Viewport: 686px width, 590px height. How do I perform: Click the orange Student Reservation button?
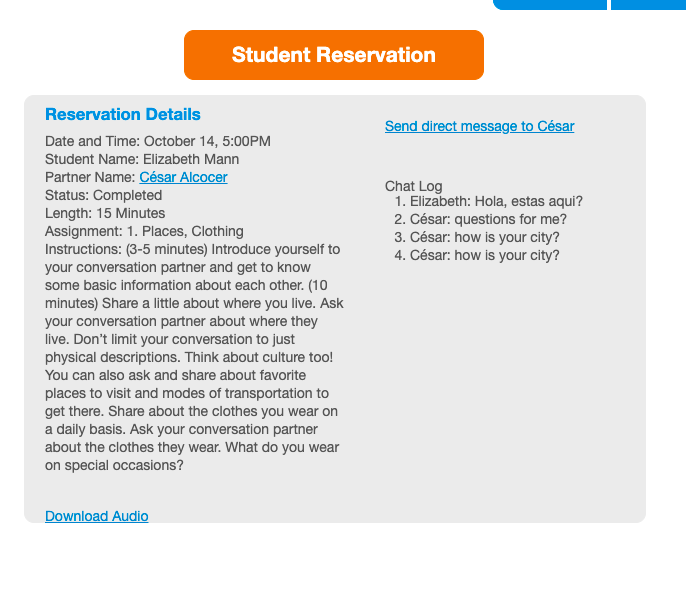(x=333, y=55)
